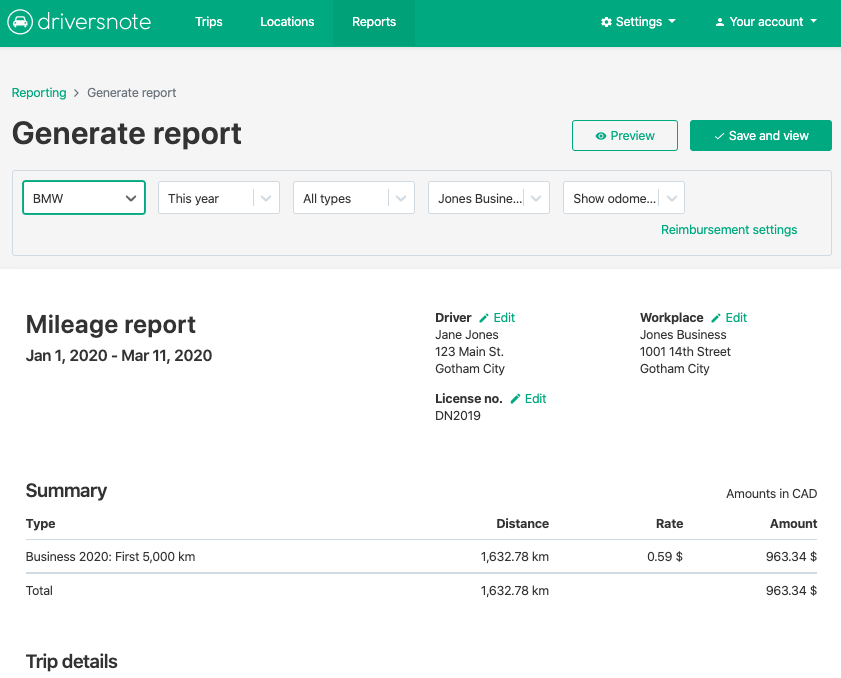The height and width of the screenshot is (678, 841).
Task: Edit the Driver information
Action: click(x=503, y=317)
